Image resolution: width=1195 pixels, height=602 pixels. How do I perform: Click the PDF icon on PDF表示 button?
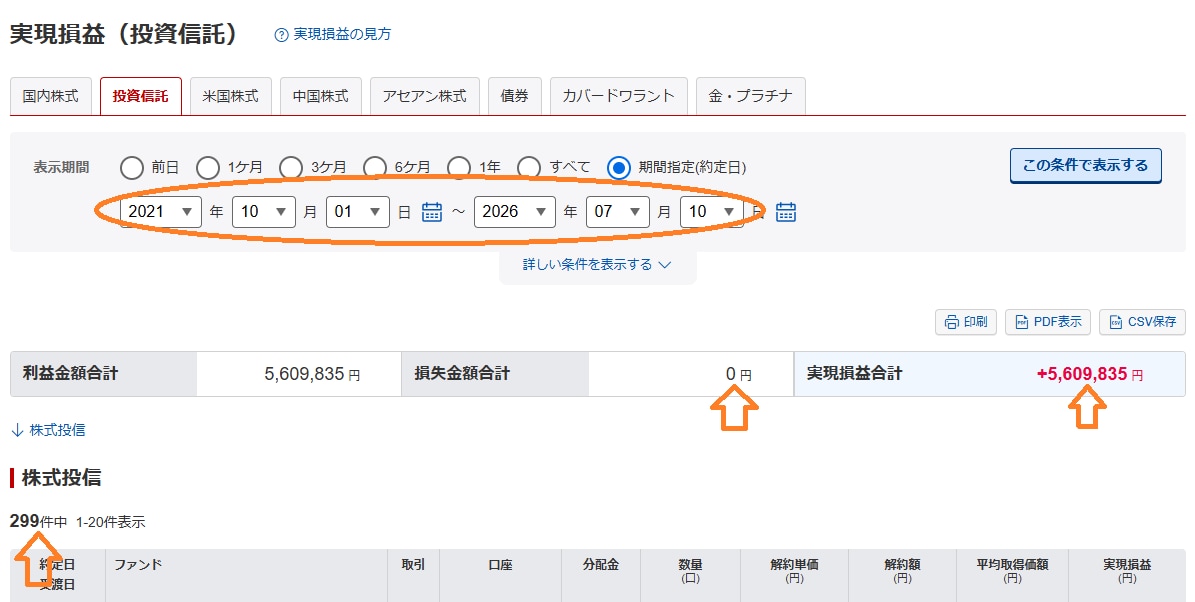click(1022, 322)
